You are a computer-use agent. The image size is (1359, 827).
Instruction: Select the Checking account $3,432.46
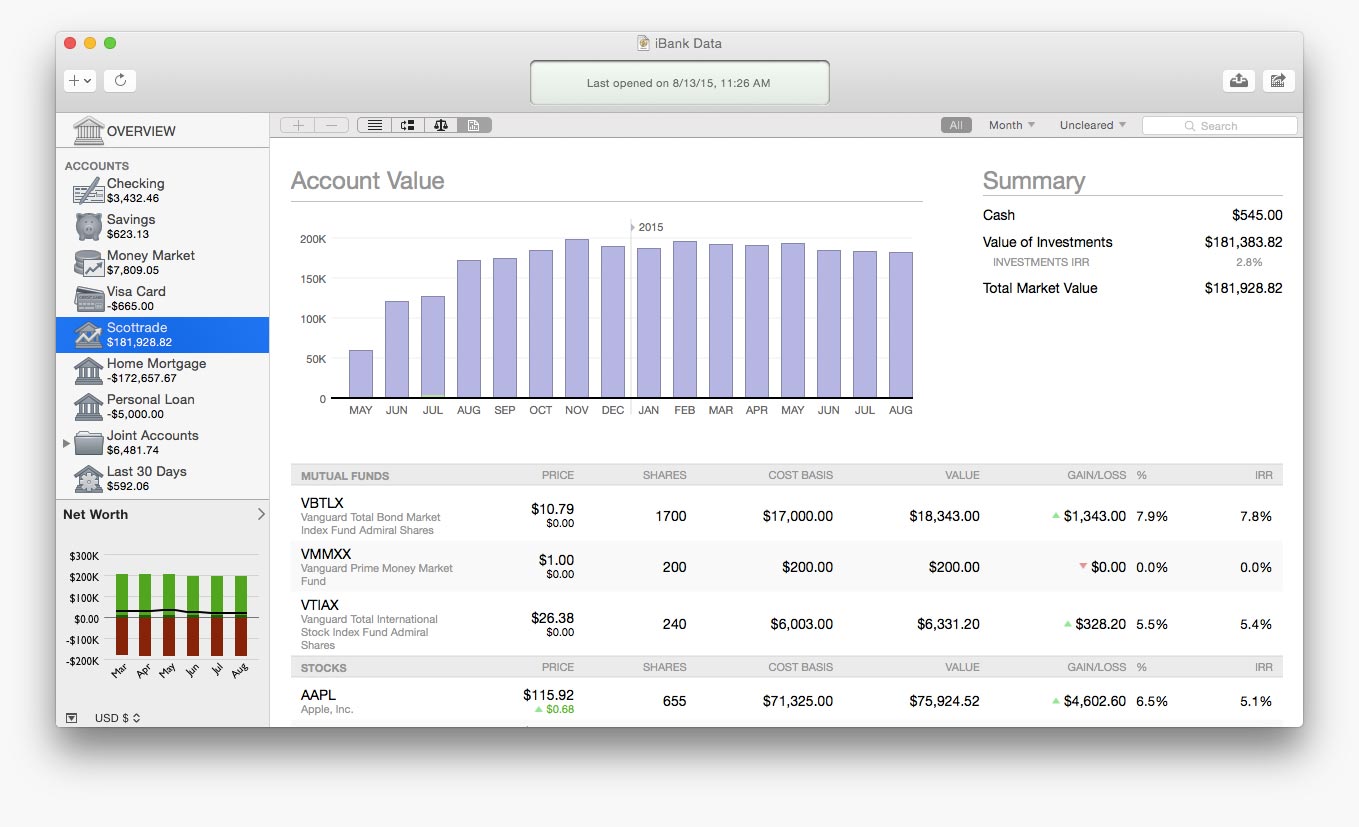pos(163,191)
